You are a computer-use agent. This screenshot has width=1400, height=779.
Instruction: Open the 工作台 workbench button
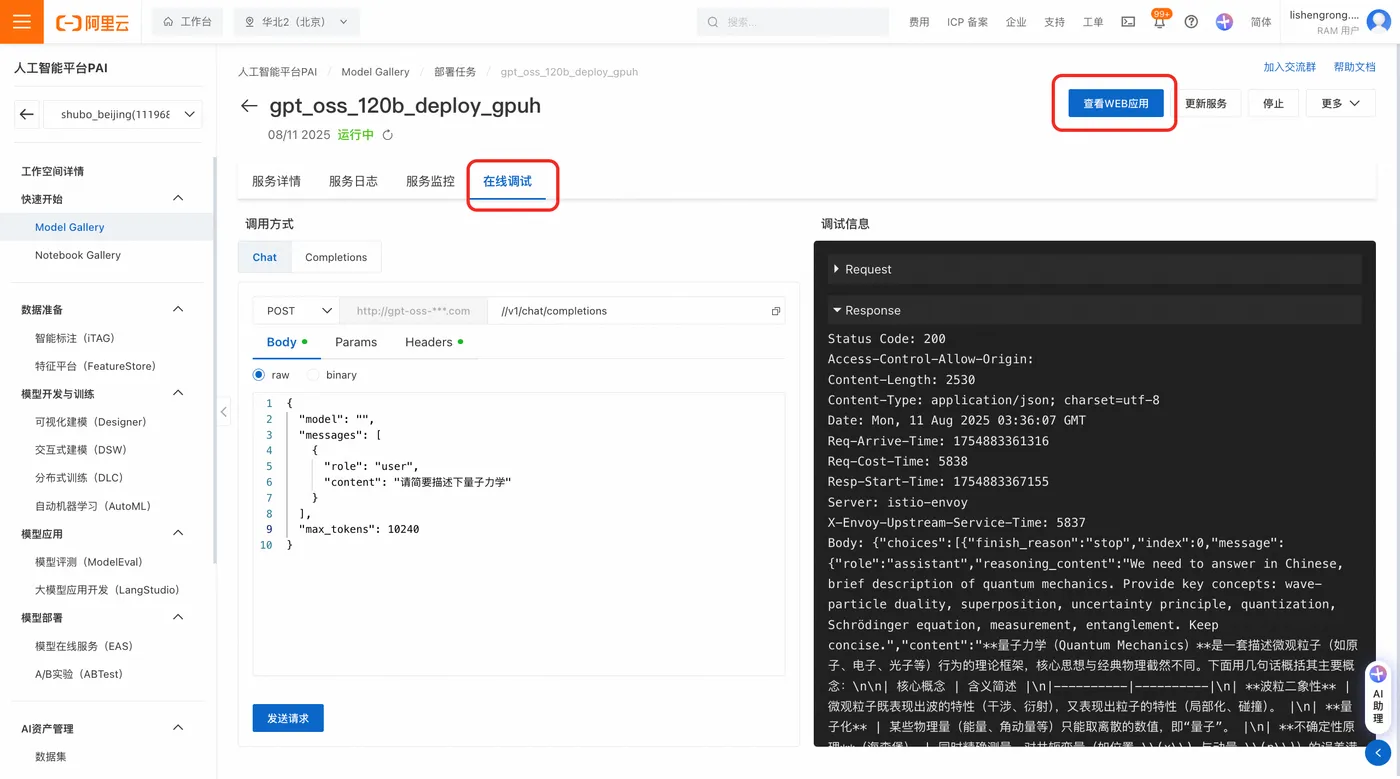coord(187,22)
